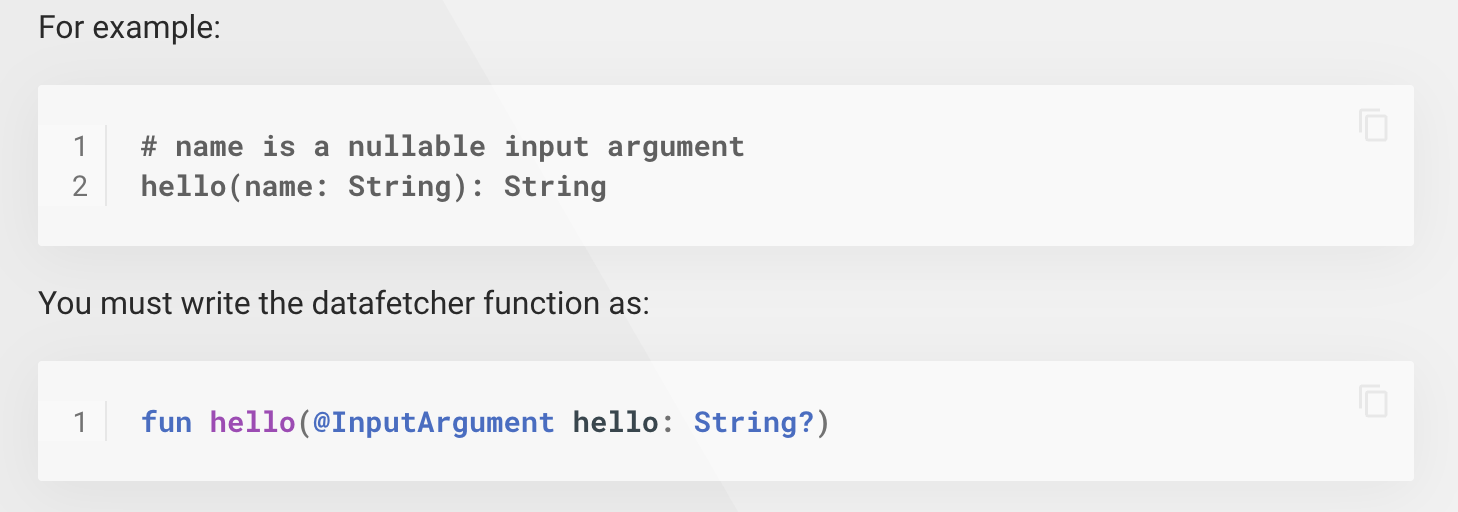Click the word "nullable" in the comment
The width and height of the screenshot is (1458, 512).
click(416, 147)
